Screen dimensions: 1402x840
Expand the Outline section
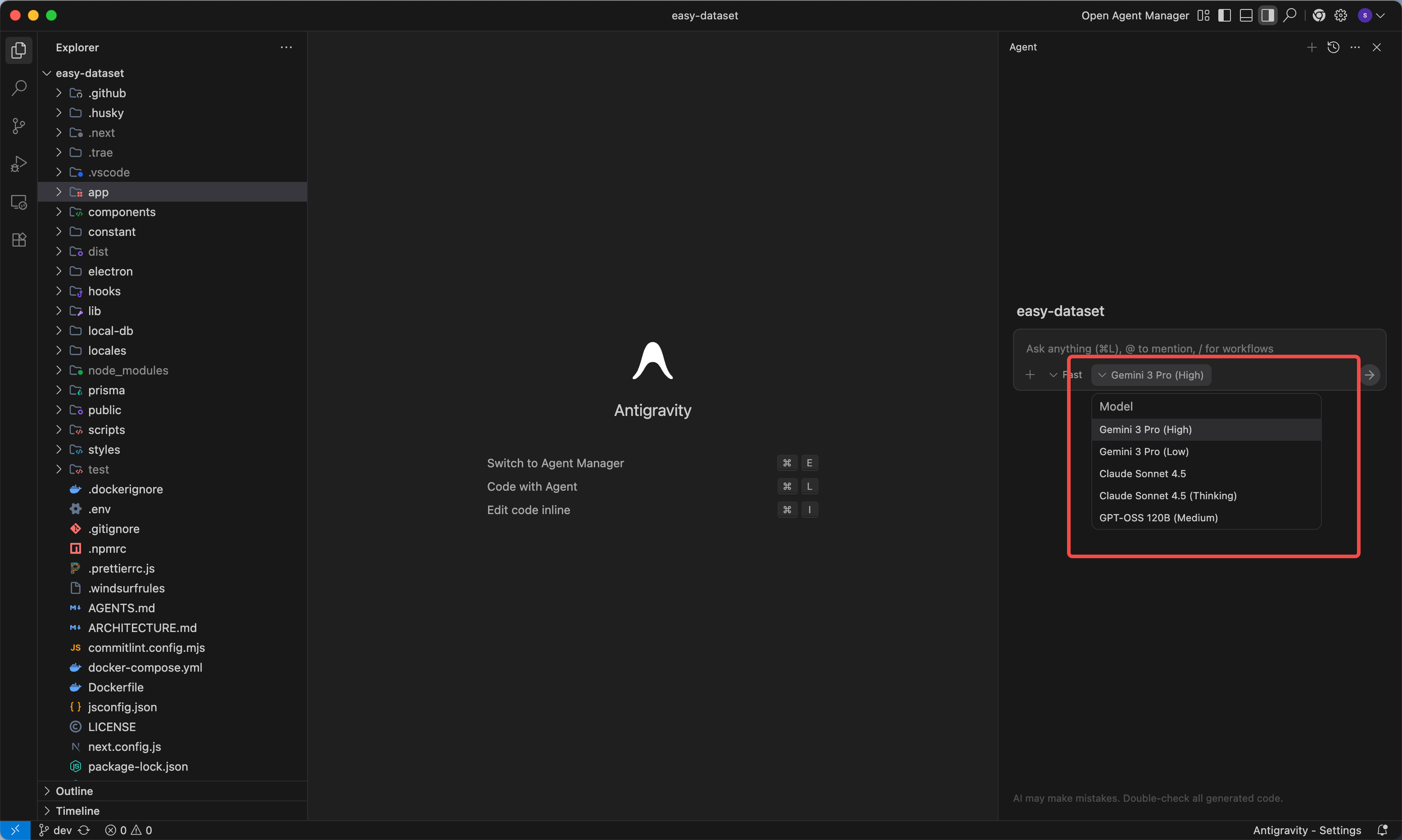(74, 791)
